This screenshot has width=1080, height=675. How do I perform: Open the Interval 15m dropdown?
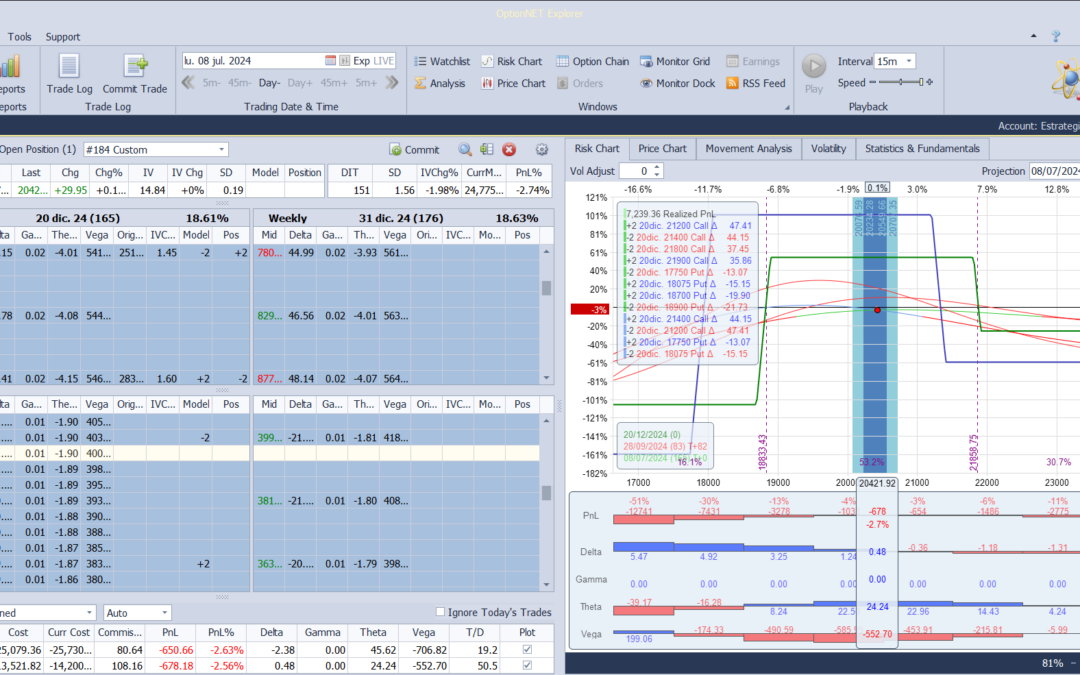[908, 61]
